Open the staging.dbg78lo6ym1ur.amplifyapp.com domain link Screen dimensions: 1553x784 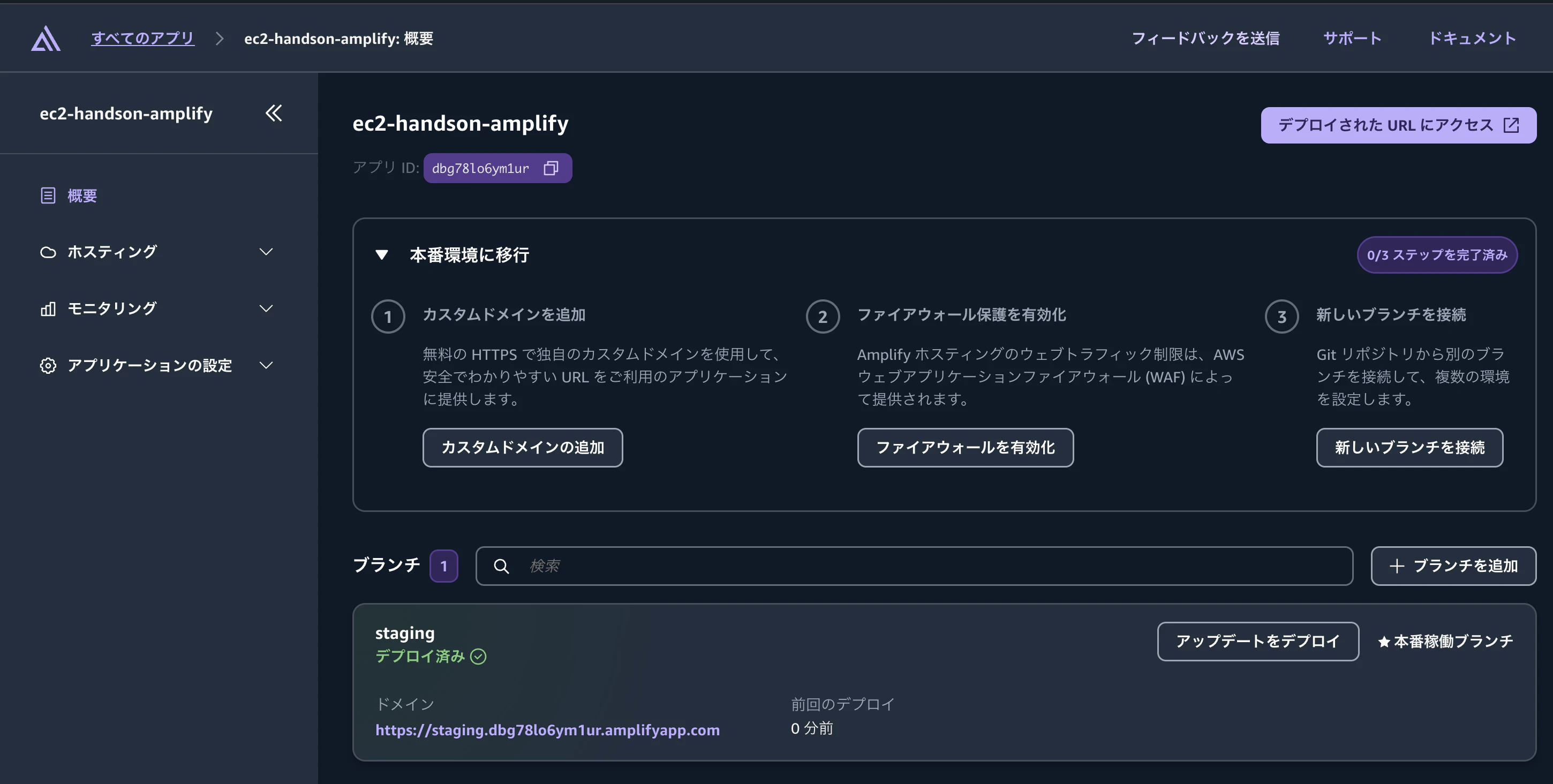pos(547,730)
